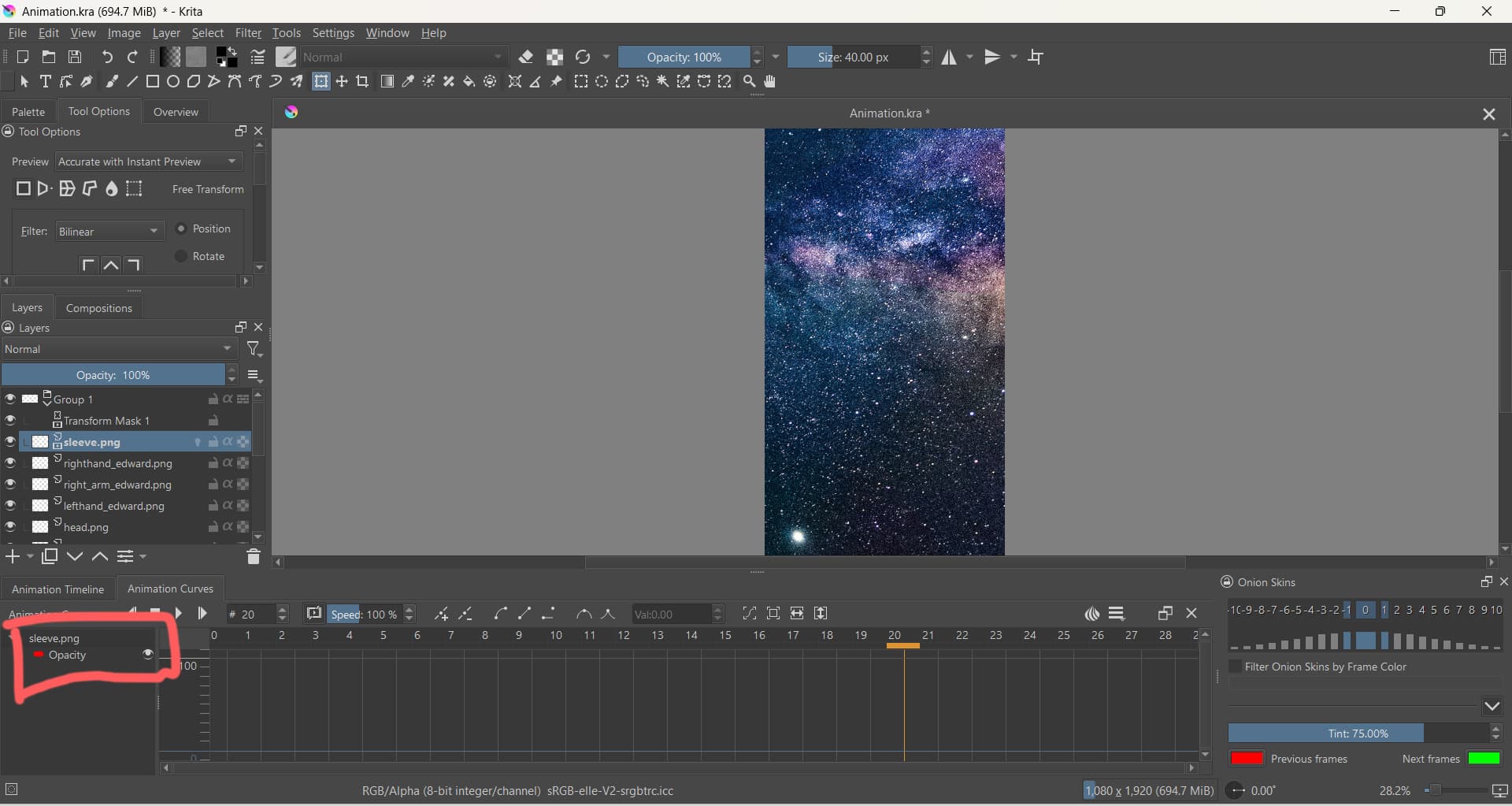Select the Text tool
The image size is (1512, 806).
click(46, 81)
